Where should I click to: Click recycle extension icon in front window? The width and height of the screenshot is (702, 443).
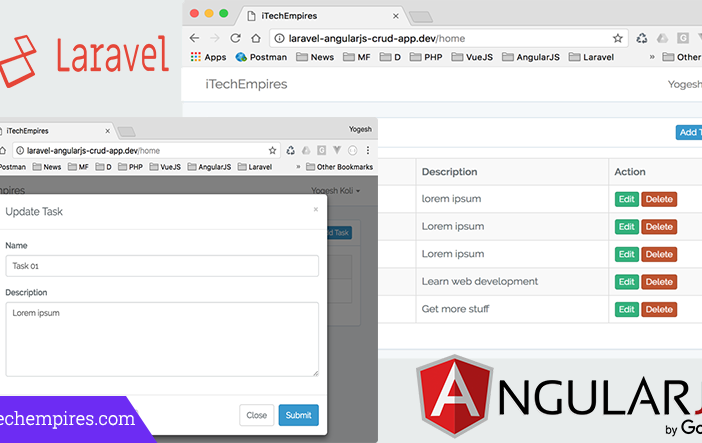pos(291,151)
